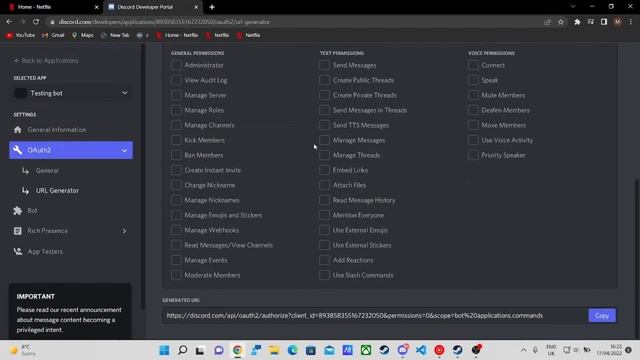This screenshot has height=360, width=640.
Task: Click the share page icon in address bar
Action: pos(547,22)
